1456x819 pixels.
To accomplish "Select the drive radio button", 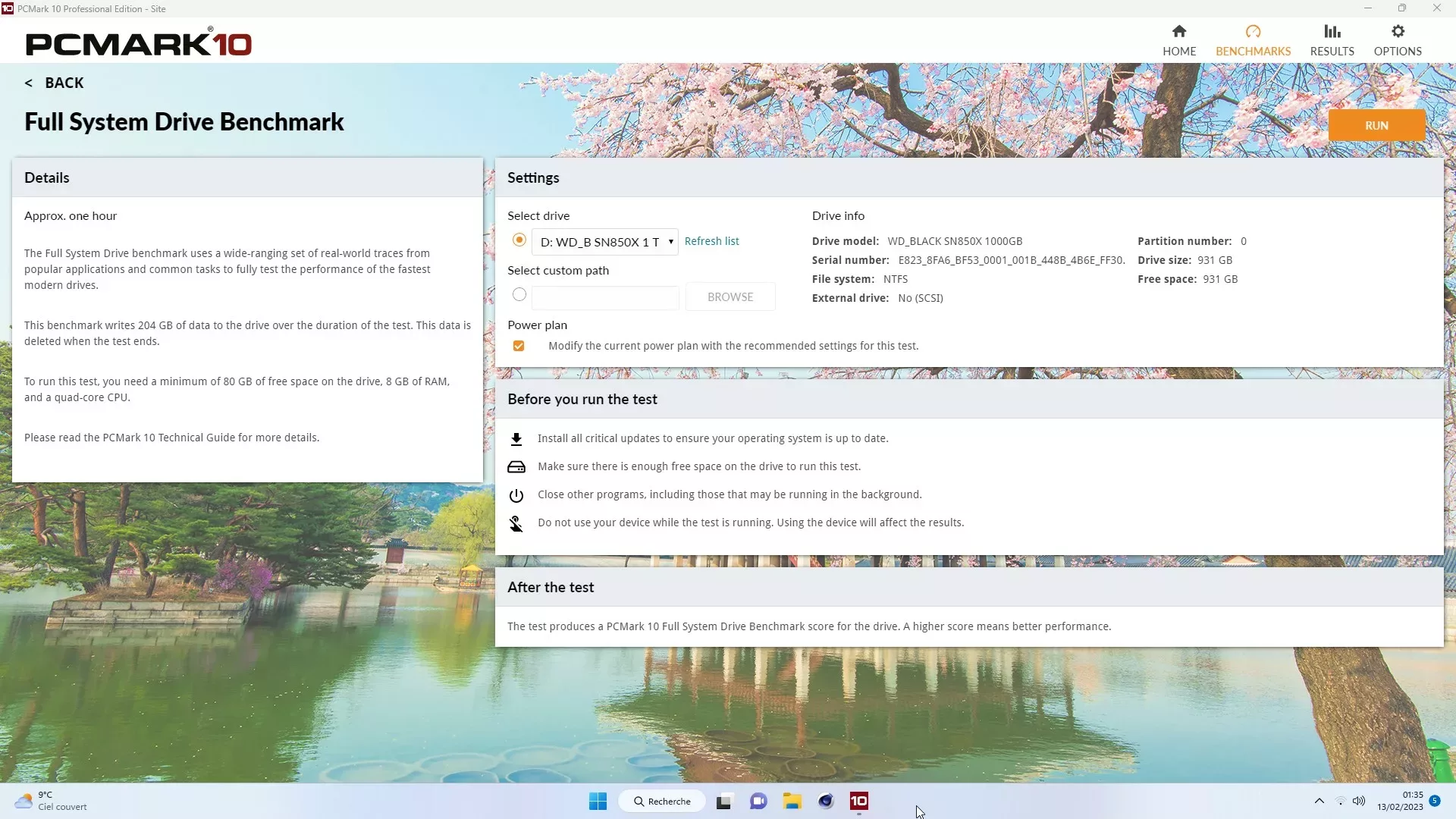I will (519, 240).
